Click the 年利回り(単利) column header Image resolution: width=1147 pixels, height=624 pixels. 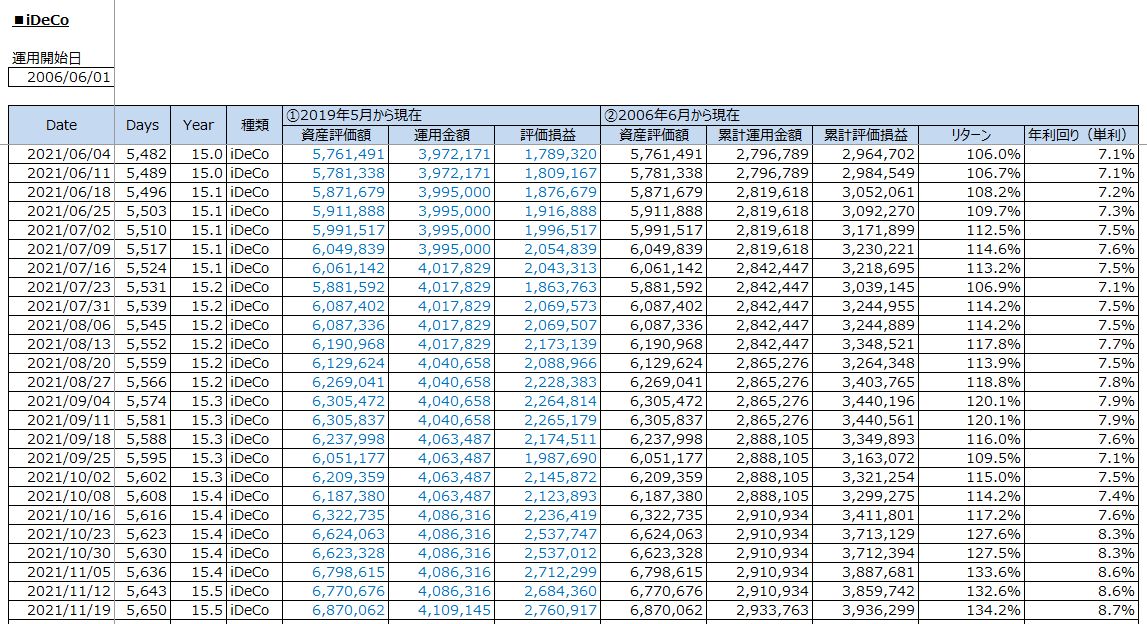[1082, 135]
